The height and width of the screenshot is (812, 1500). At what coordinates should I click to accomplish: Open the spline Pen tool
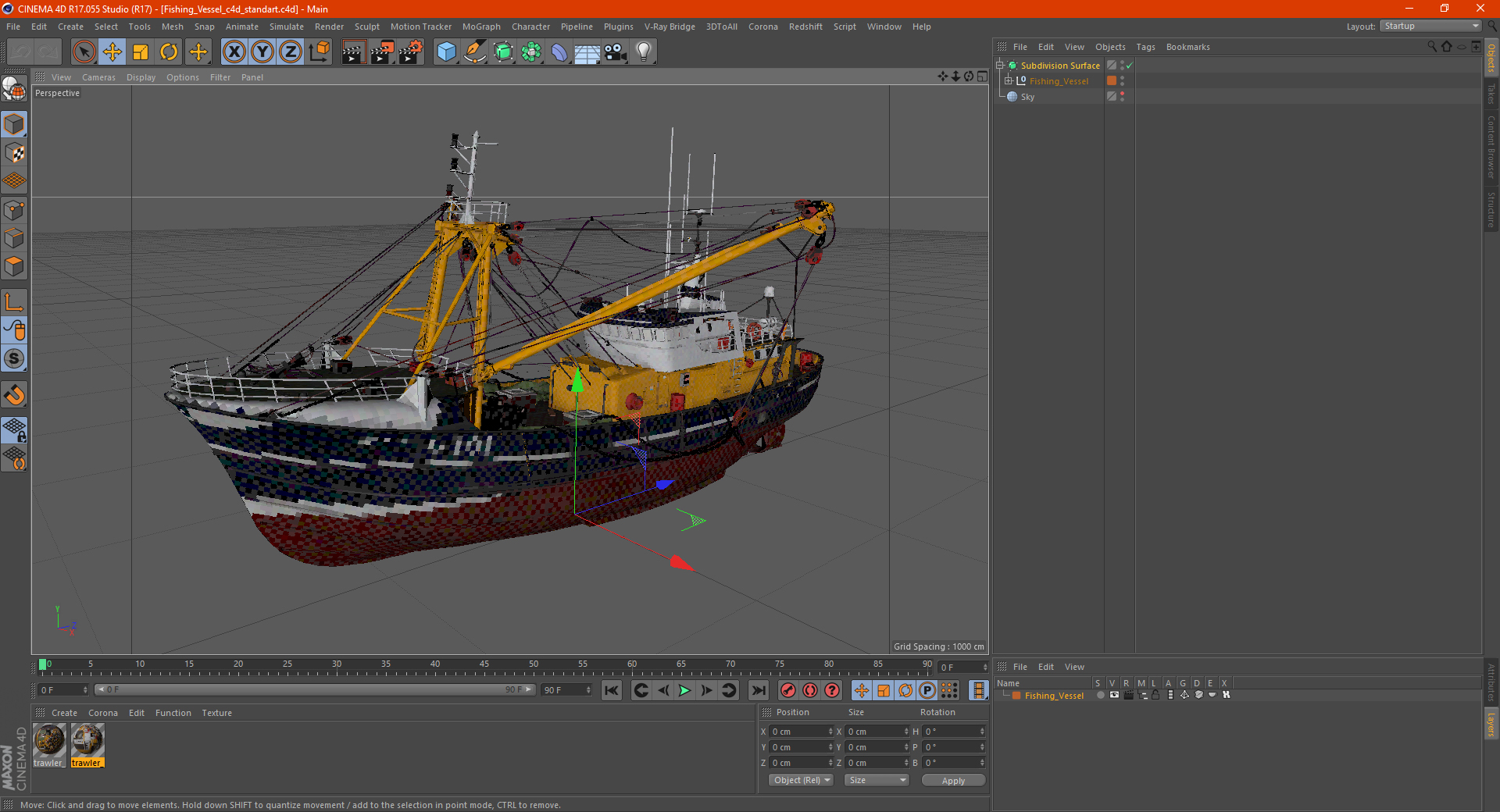[474, 52]
